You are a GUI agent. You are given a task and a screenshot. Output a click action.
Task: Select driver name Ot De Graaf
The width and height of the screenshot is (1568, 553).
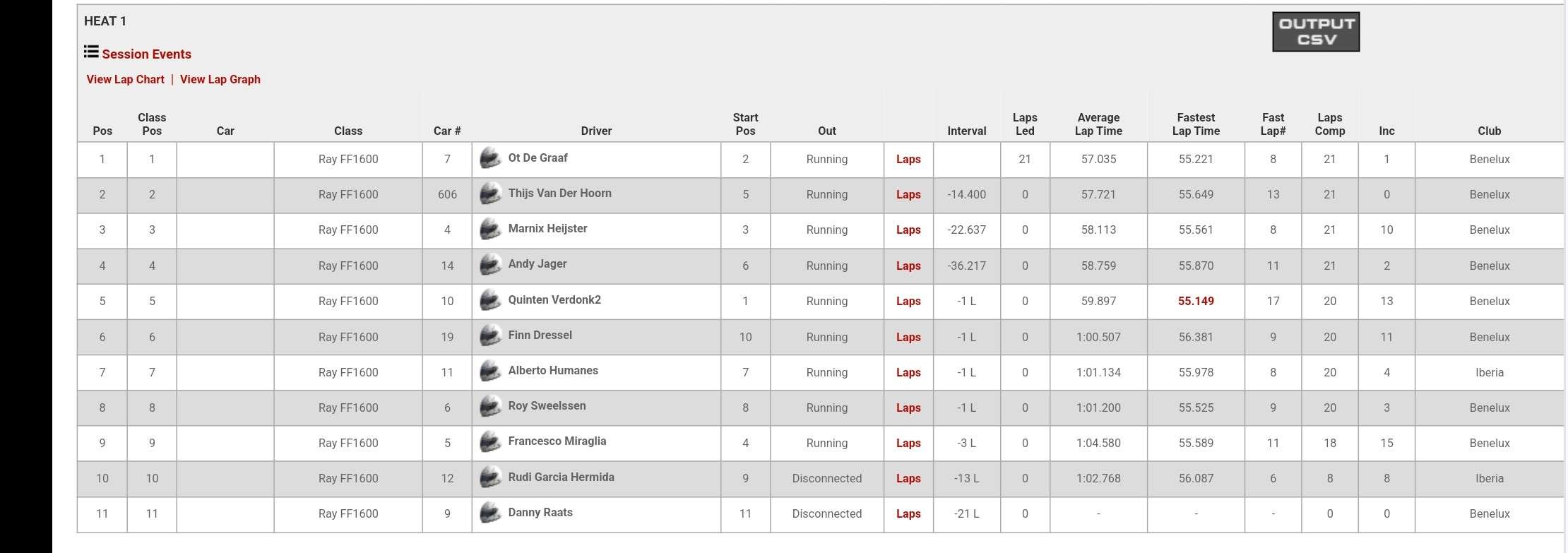coord(537,158)
